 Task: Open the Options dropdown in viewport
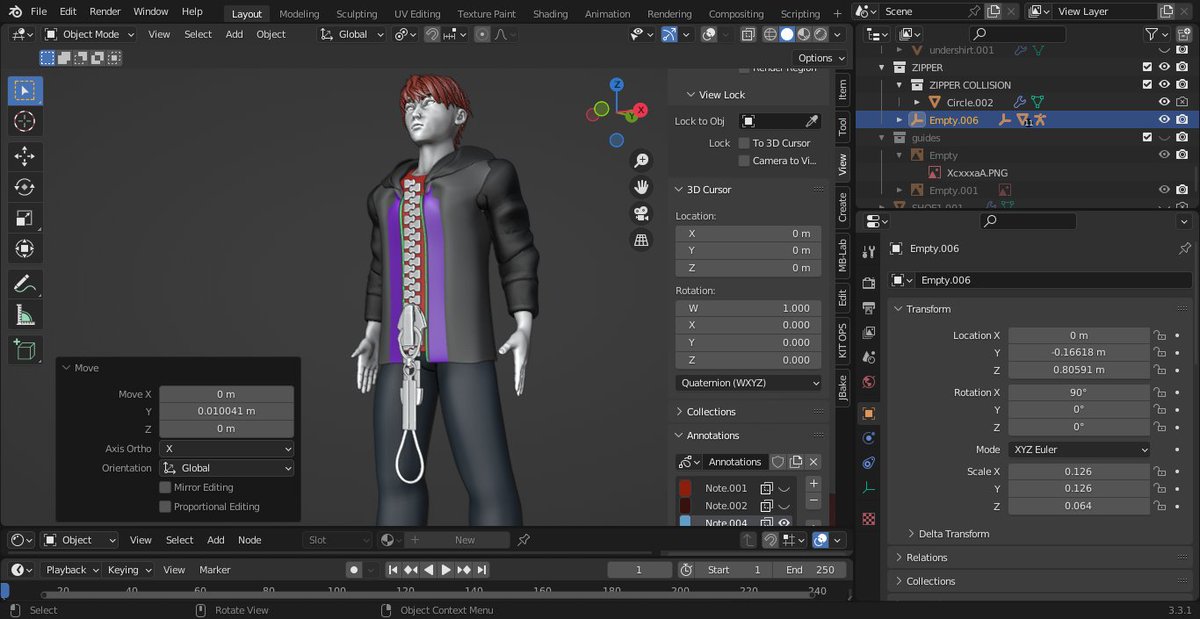[x=820, y=58]
